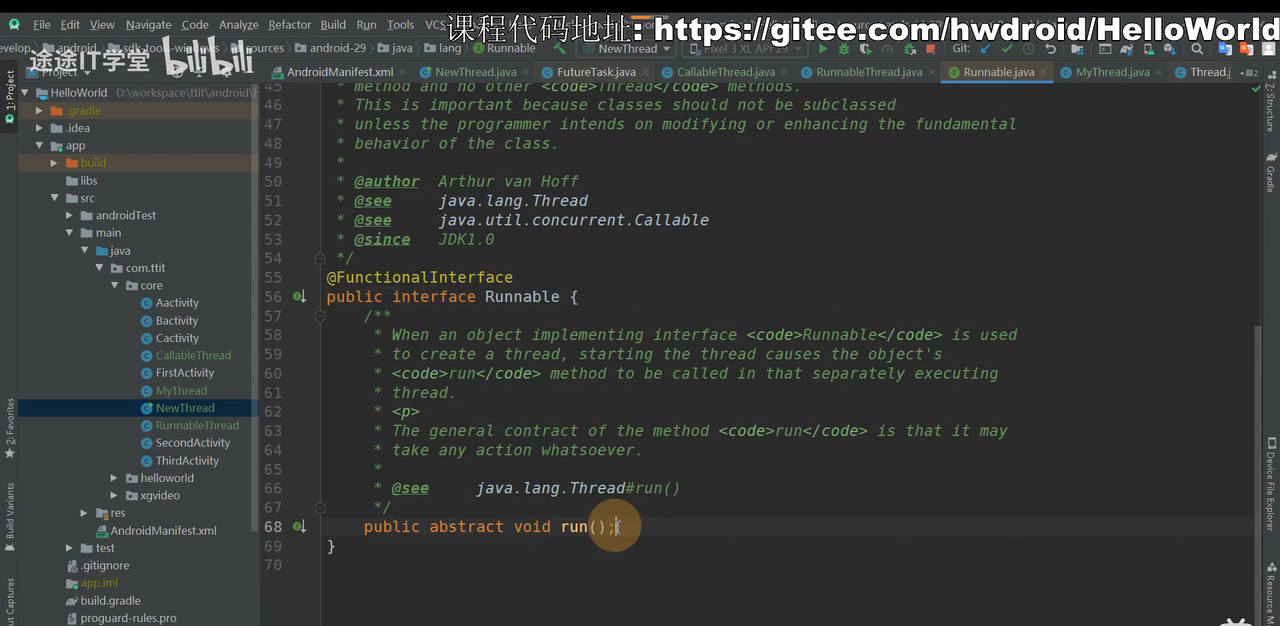Open FirstActivity in project tree
Screen dimensions: 1280x626
pyautogui.click(x=184, y=373)
